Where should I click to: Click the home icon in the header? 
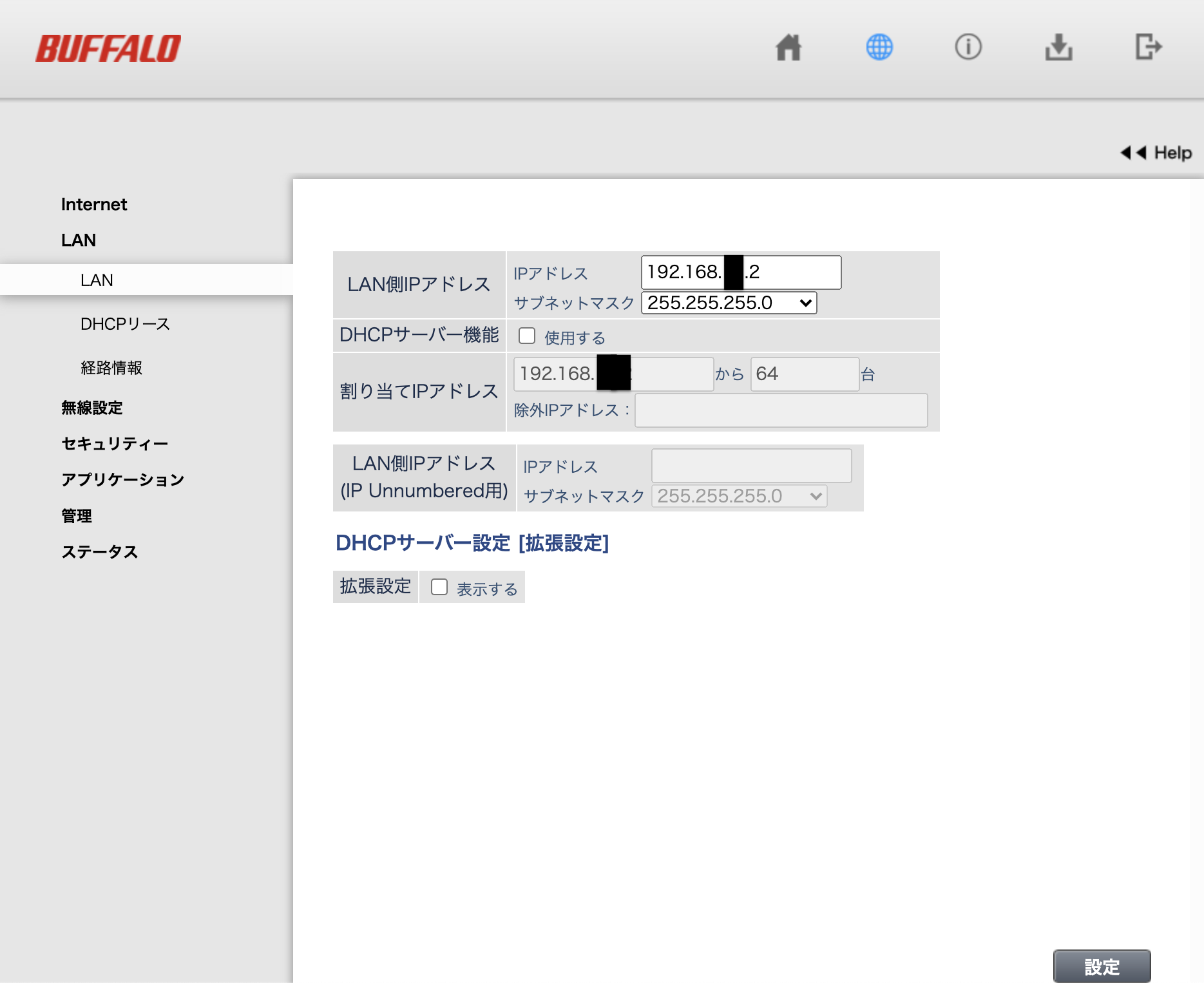coord(788,47)
